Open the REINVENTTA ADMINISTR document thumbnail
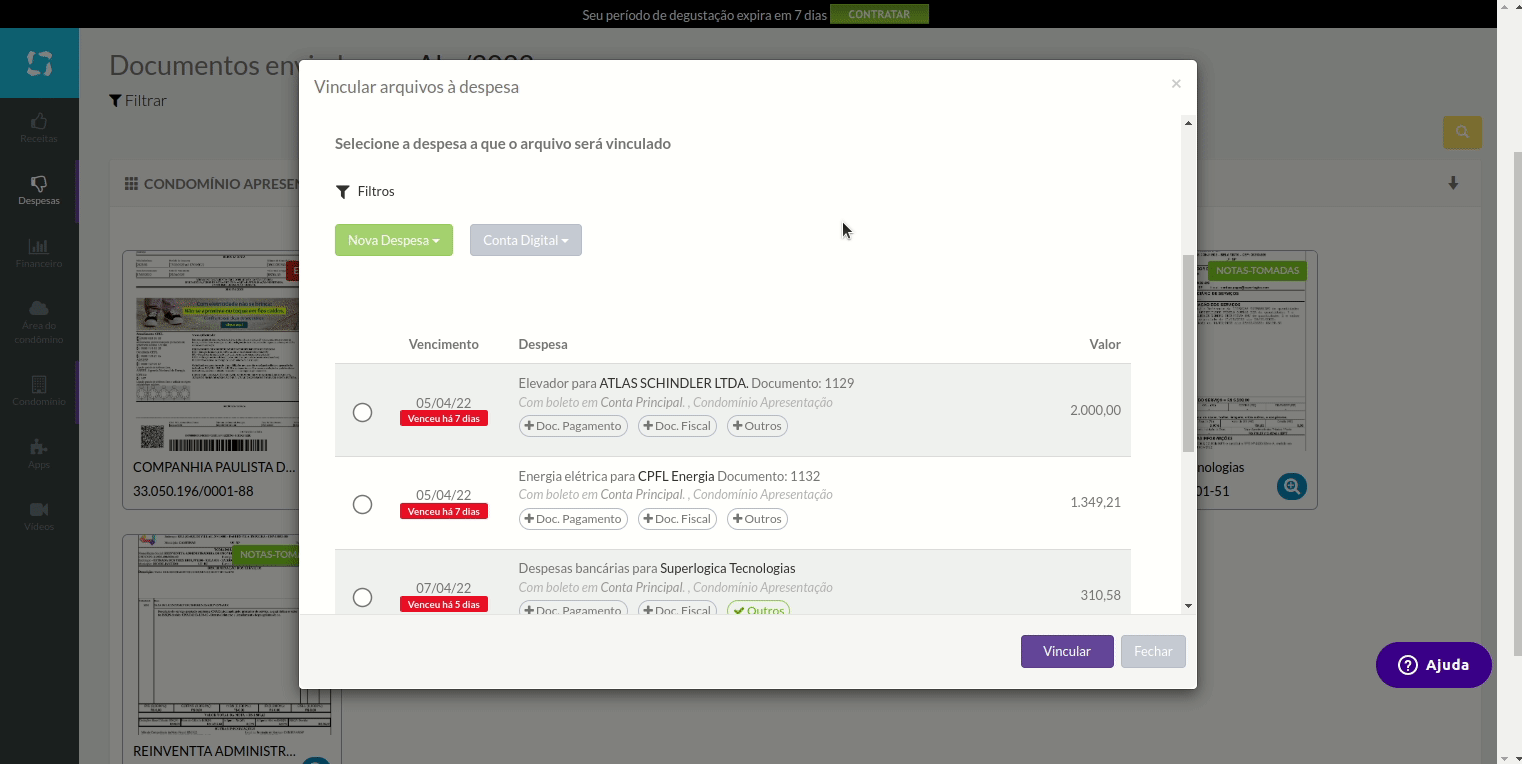The width and height of the screenshot is (1522, 764). tap(232, 636)
